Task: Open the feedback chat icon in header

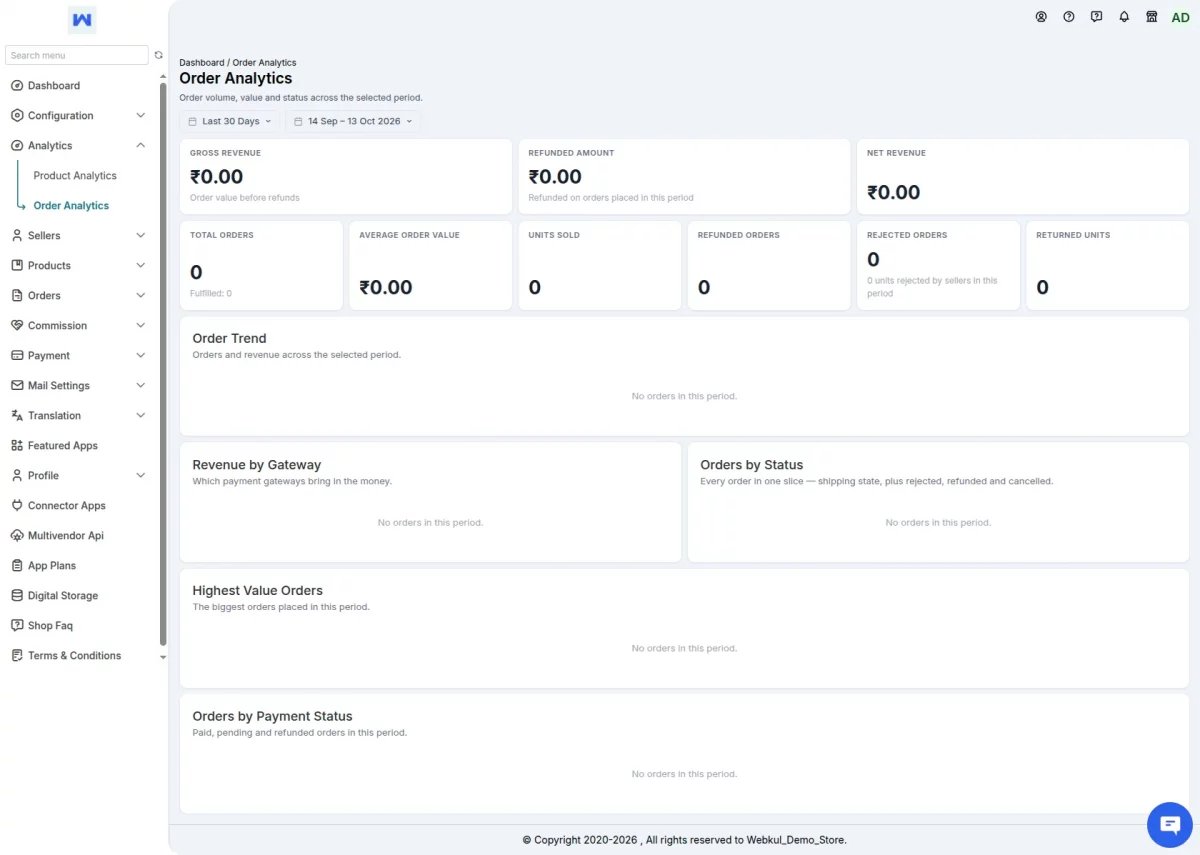Action: click(1097, 17)
